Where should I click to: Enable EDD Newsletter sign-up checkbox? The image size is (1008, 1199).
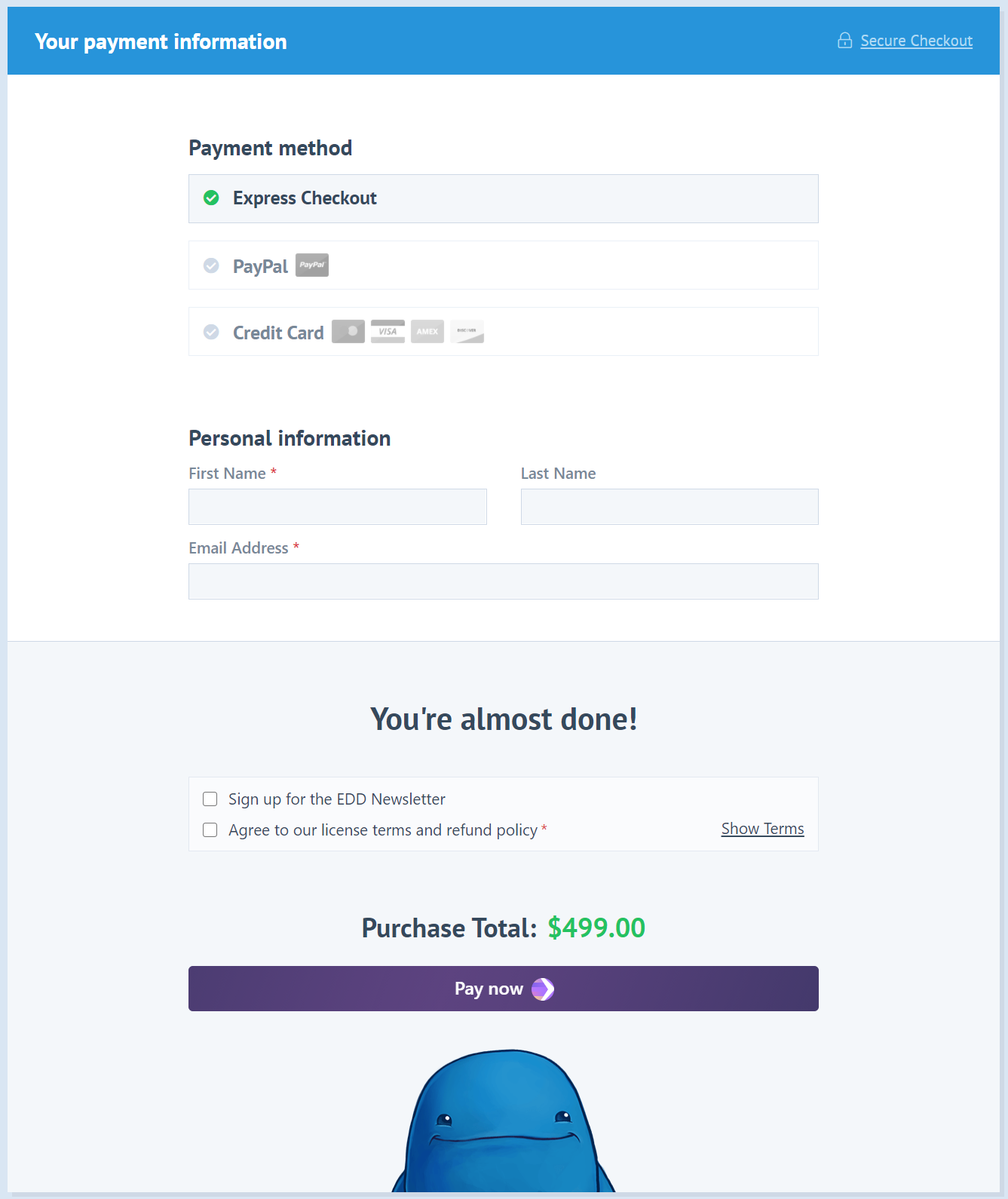[210, 799]
